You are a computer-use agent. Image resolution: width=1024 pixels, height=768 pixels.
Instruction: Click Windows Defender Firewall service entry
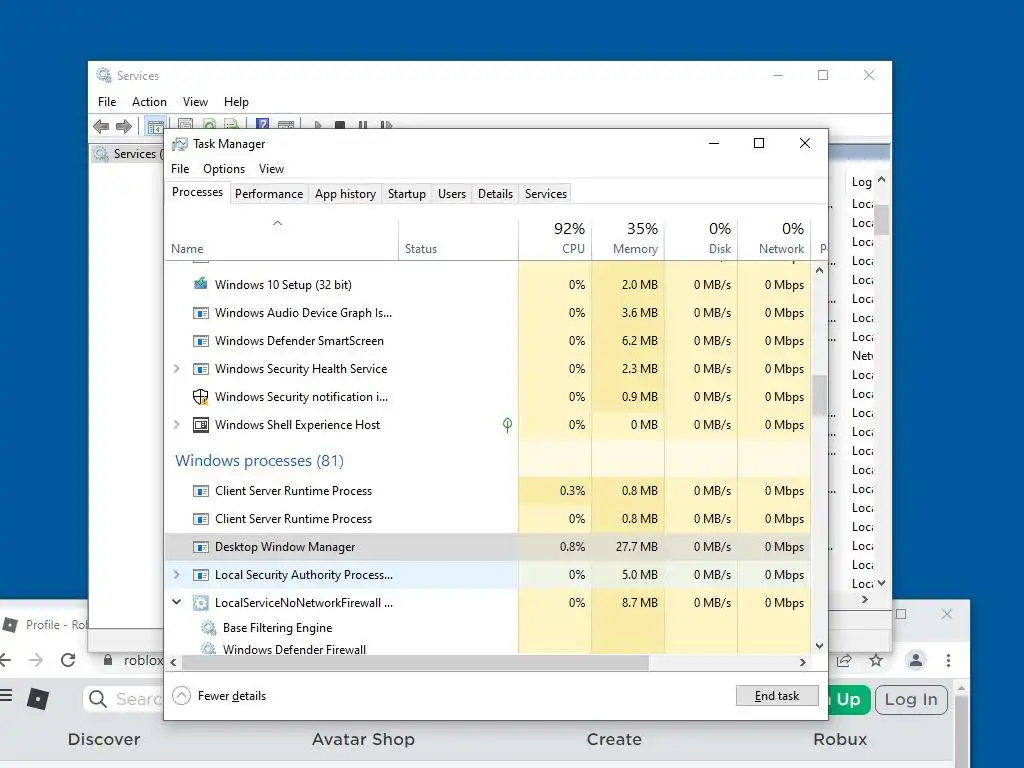pos(294,649)
